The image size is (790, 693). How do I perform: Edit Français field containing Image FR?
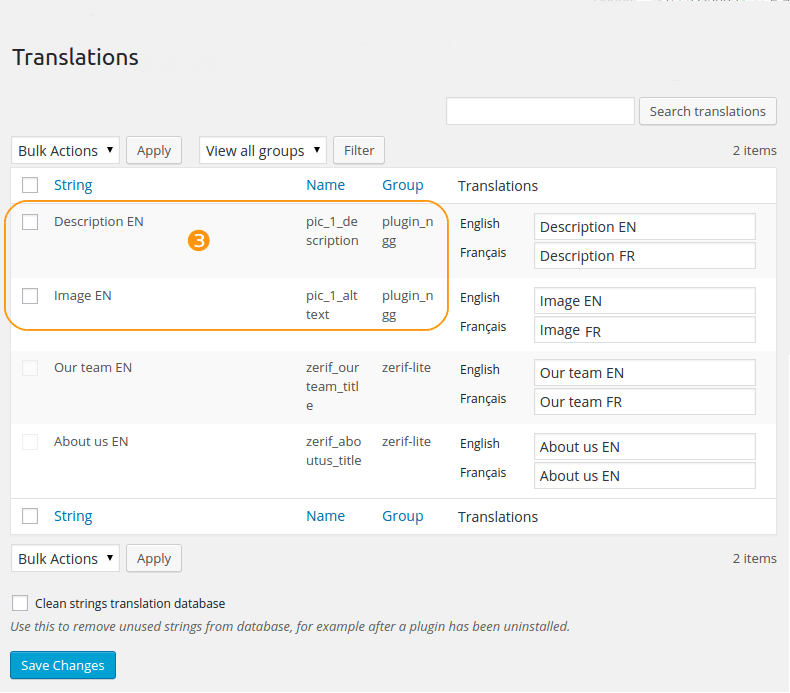tap(645, 330)
